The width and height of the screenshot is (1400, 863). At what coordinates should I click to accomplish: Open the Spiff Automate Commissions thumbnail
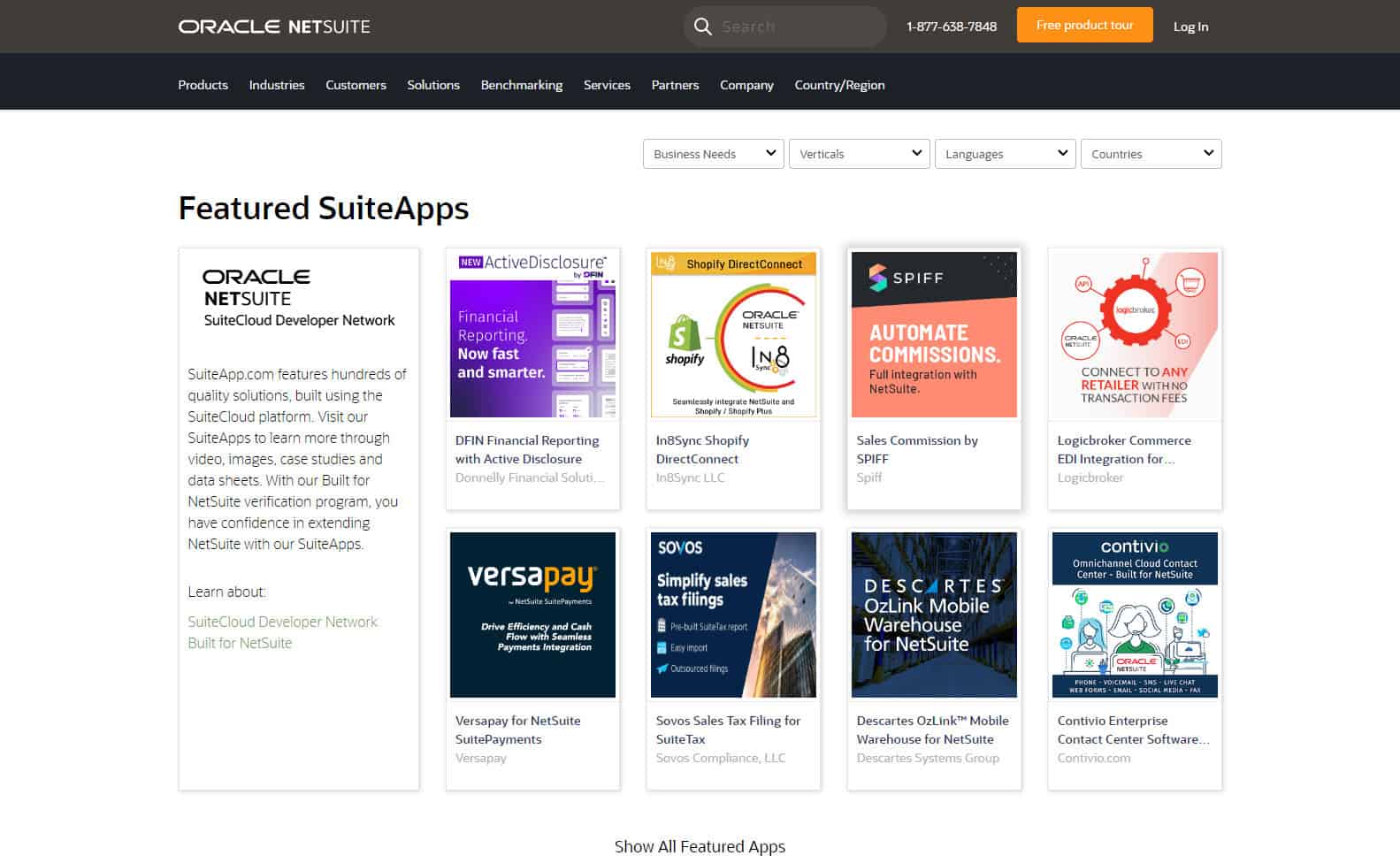coord(934,334)
